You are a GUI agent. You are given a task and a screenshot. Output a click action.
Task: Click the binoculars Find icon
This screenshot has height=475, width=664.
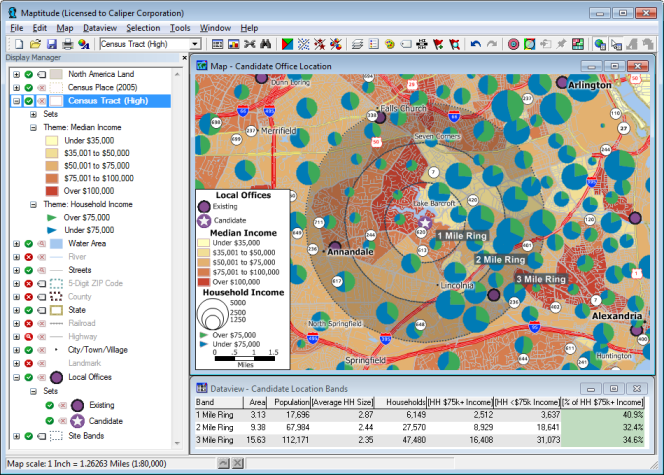266,45
